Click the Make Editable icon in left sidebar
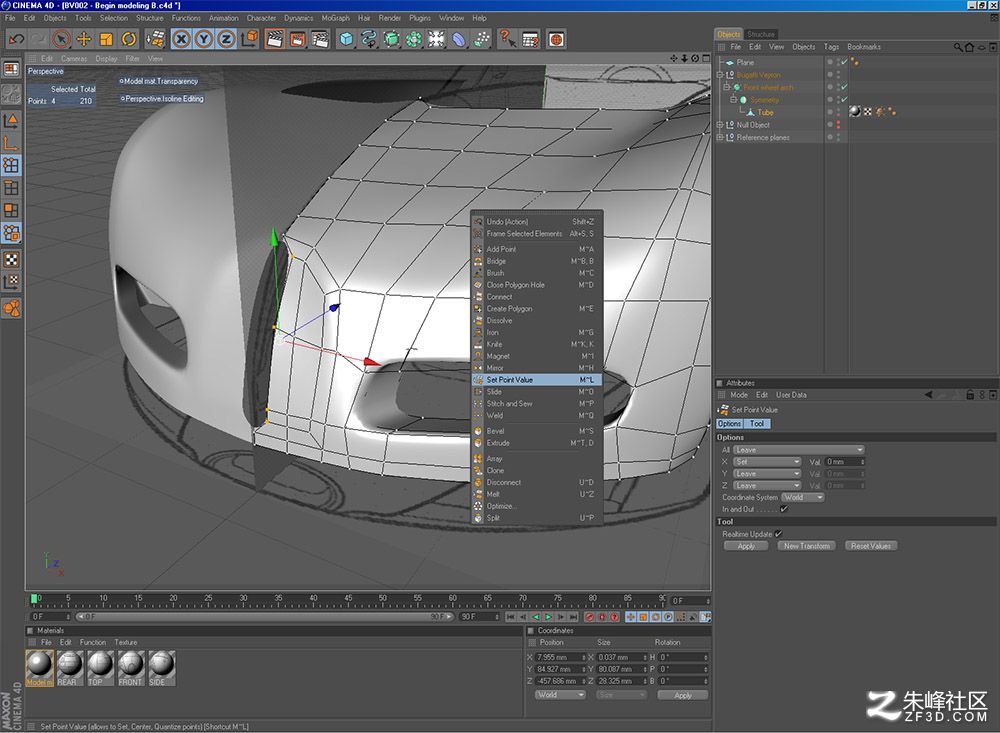1000x733 pixels. (11, 94)
